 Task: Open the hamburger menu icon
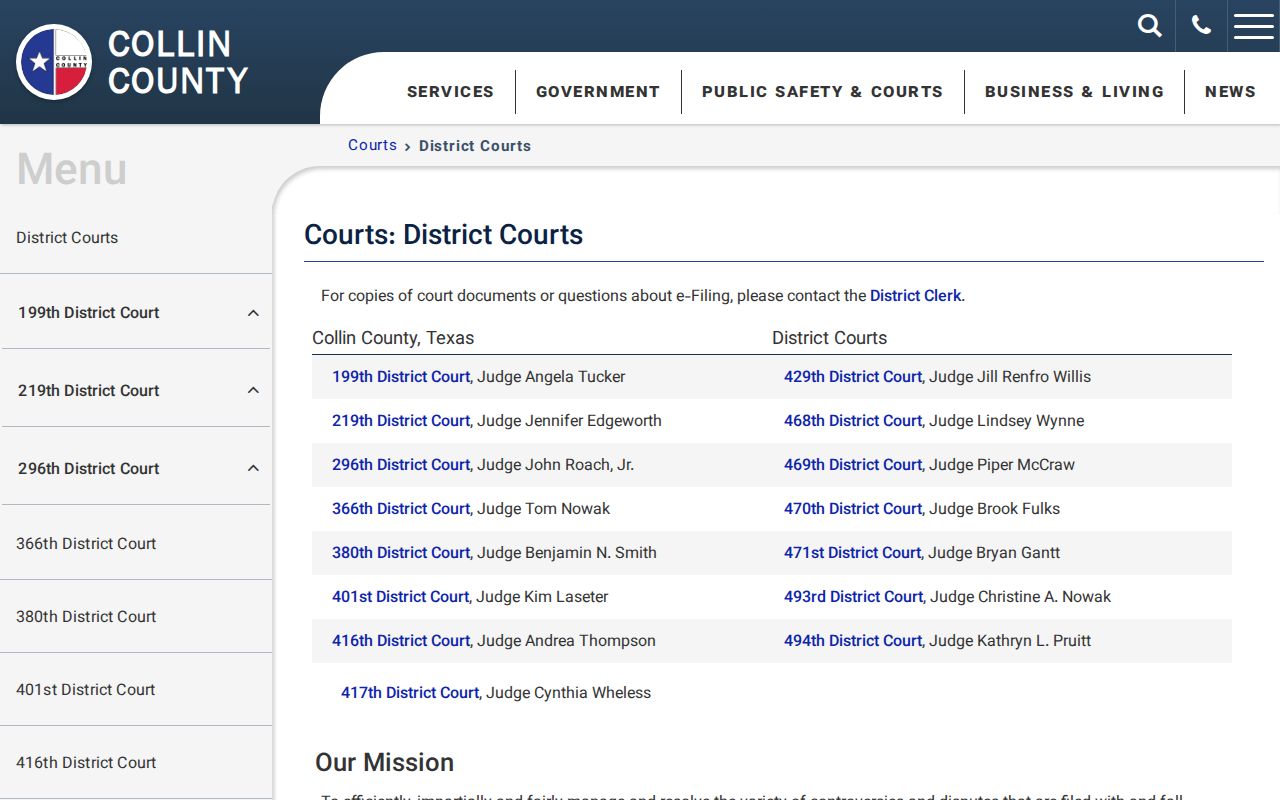[x=1254, y=26]
